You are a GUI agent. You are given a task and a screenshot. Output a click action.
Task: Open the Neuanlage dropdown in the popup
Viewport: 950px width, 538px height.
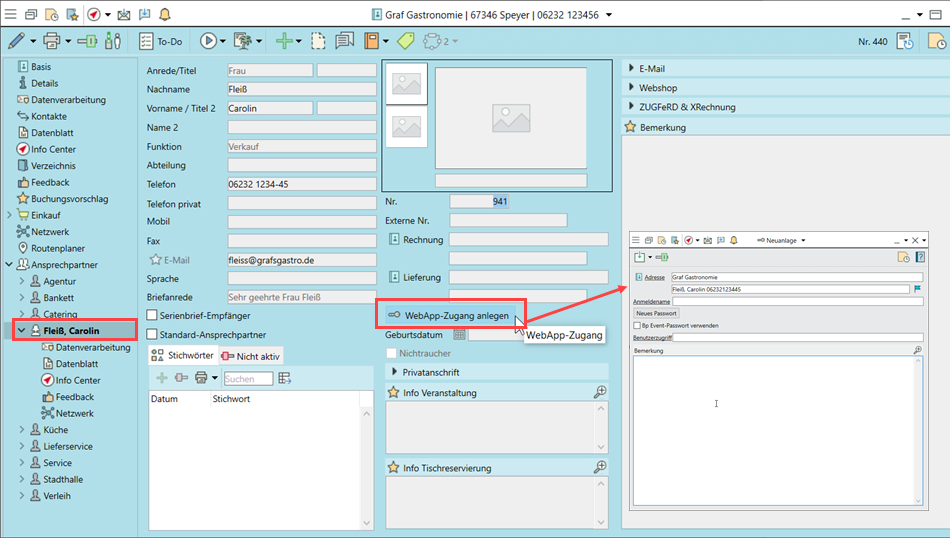click(782, 240)
